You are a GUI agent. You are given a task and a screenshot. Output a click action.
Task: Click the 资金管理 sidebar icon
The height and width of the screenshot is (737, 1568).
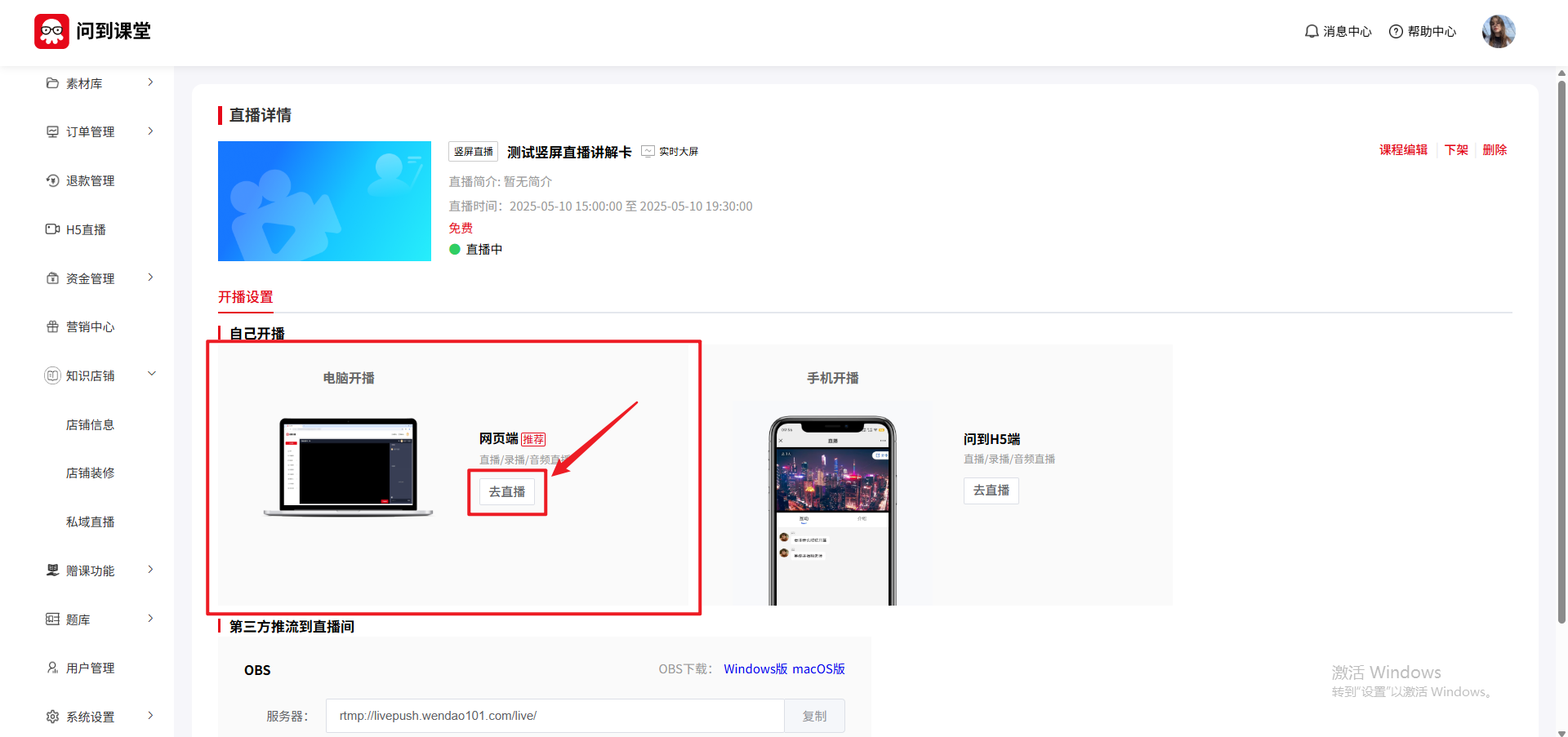[52, 278]
